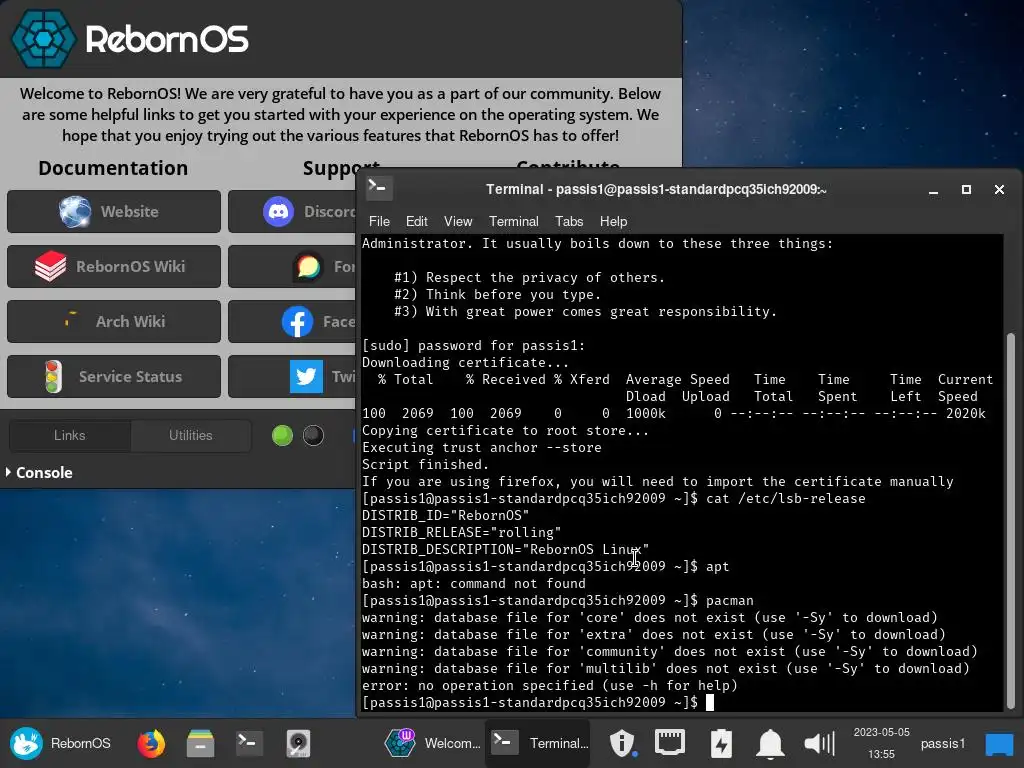The width and height of the screenshot is (1024, 768).
Task: Open the terminal File menu
Action: pyautogui.click(x=379, y=221)
